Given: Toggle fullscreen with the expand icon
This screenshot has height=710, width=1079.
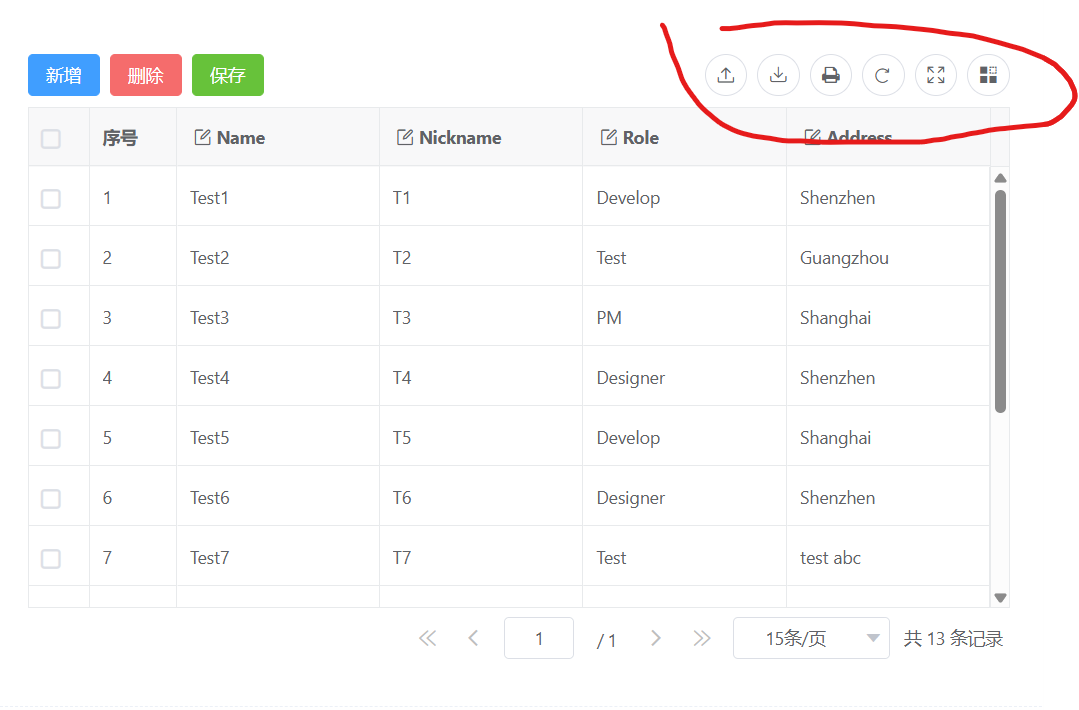Looking at the screenshot, I should [x=936, y=75].
